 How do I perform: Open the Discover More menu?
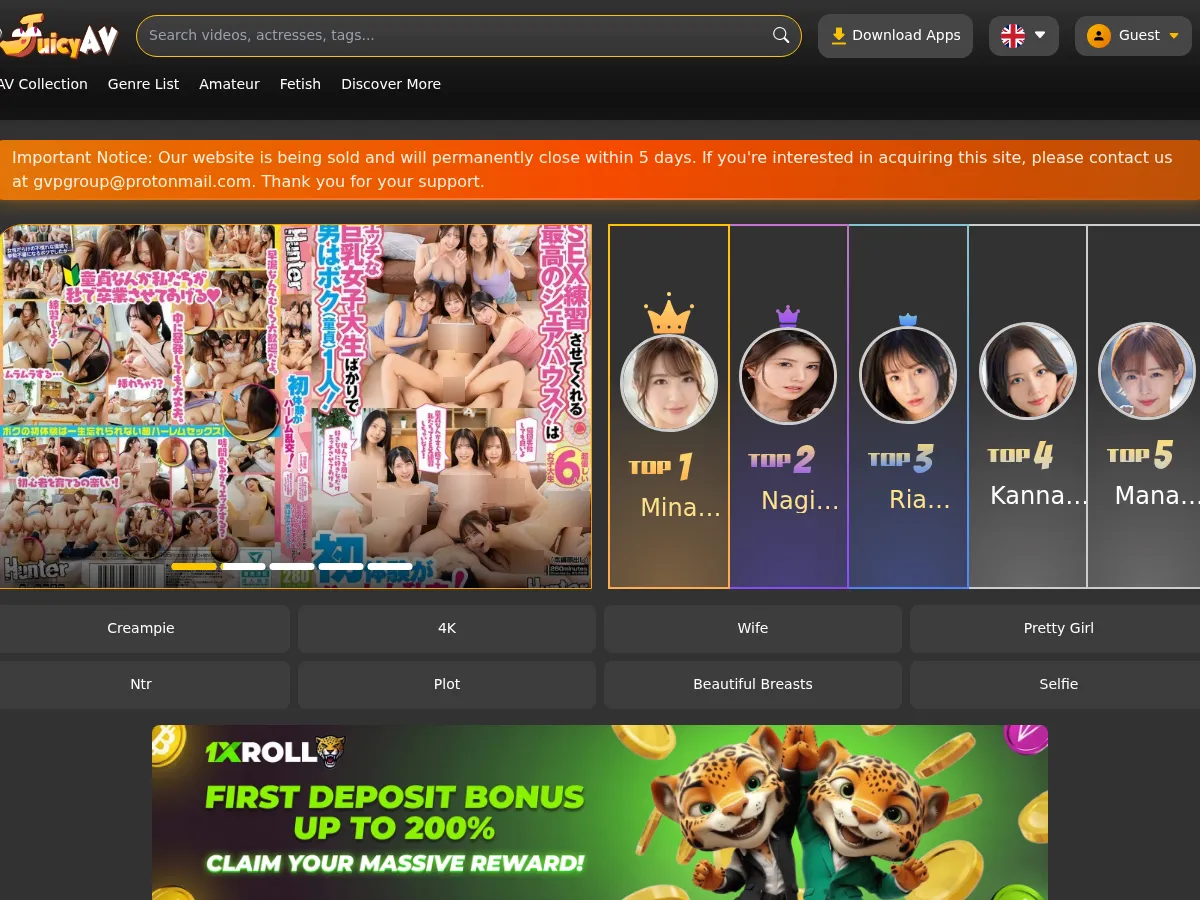point(391,84)
